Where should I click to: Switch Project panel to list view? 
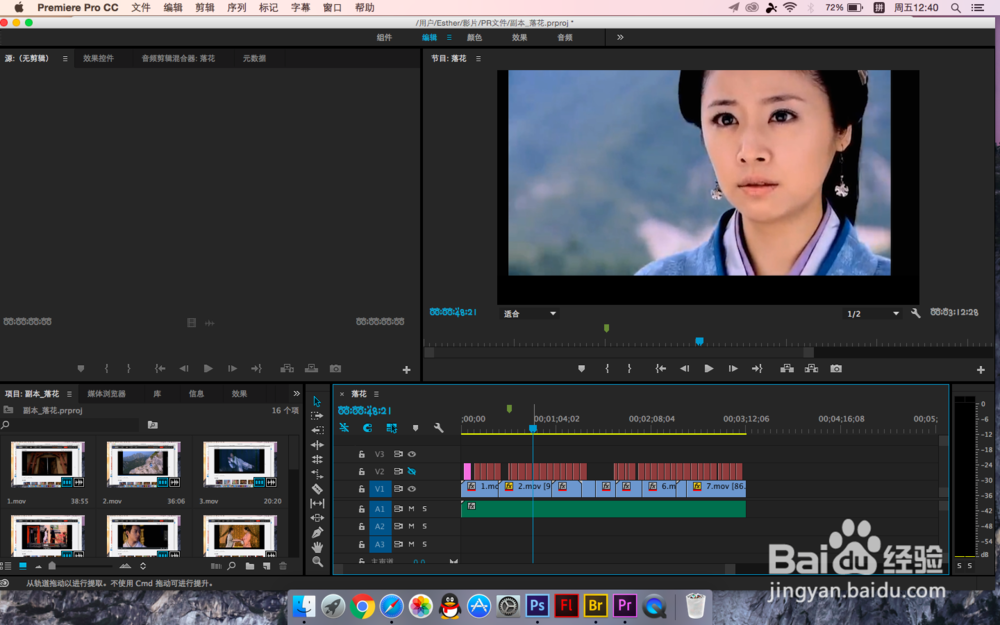(8, 566)
